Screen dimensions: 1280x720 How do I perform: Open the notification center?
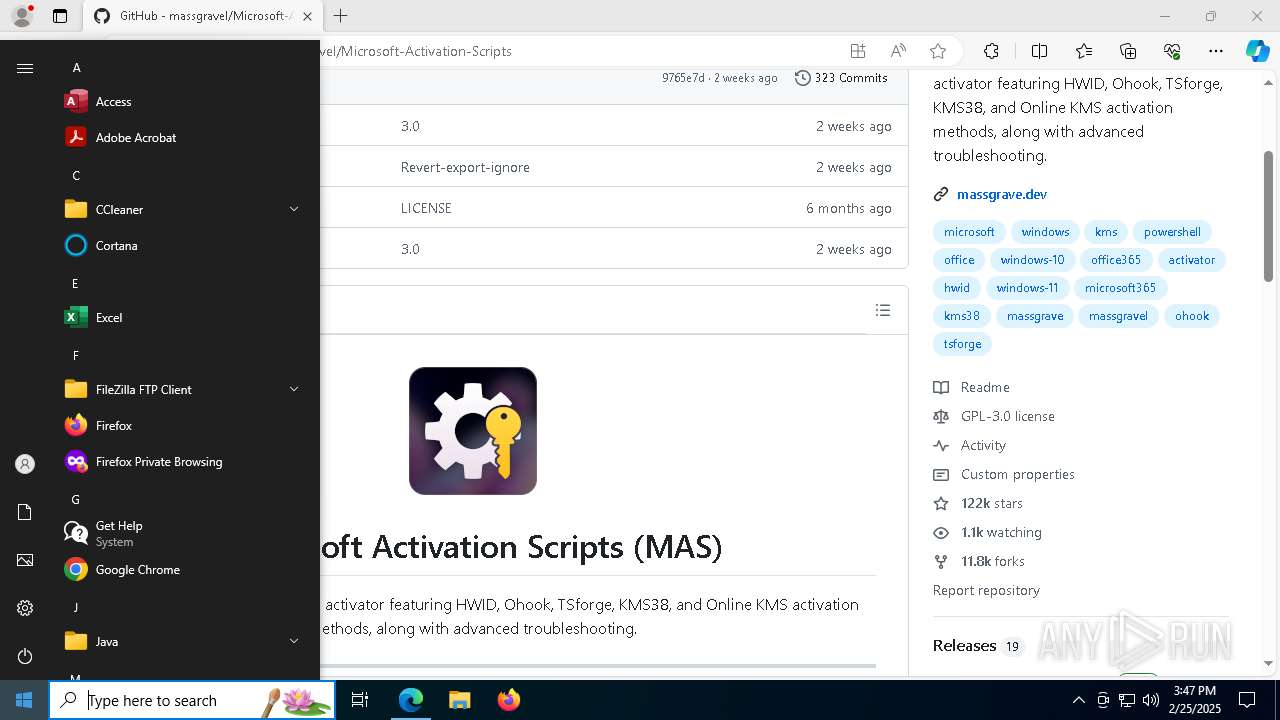[x=1247, y=700]
